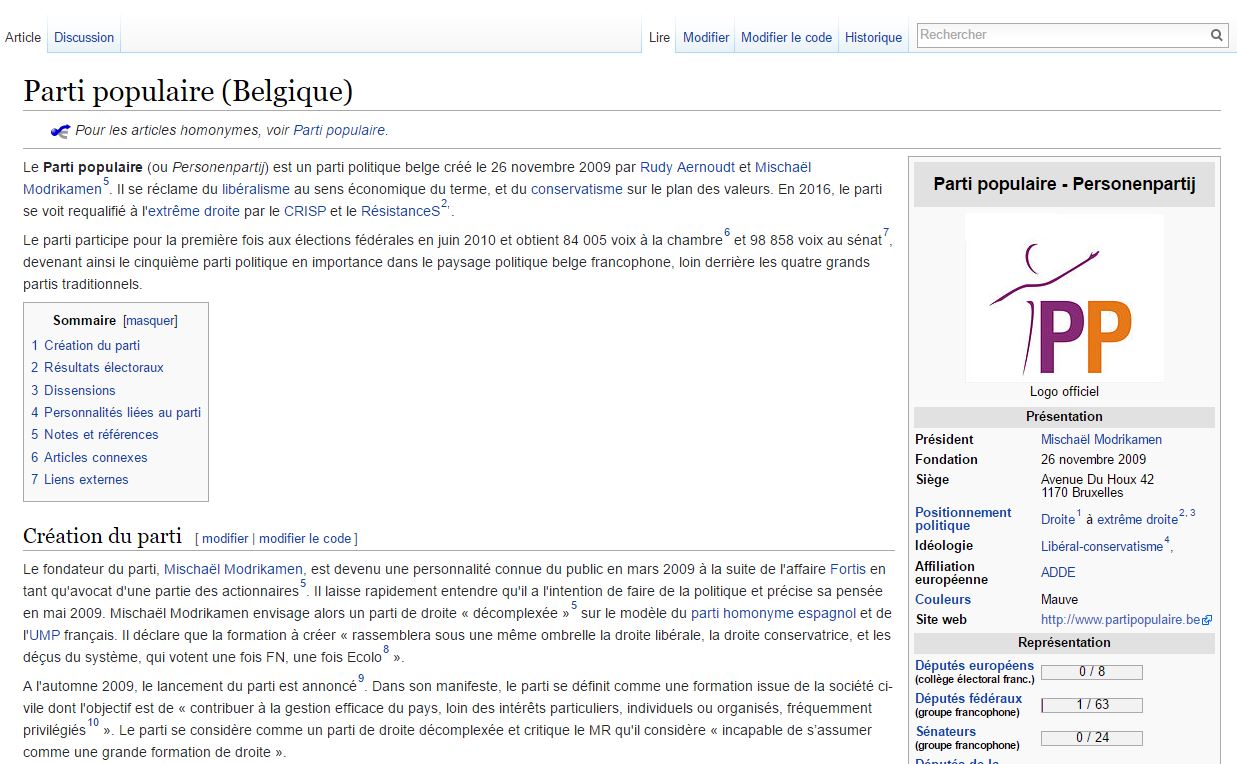Jump to Liens externes section
The width and height of the screenshot is (1237, 764).
point(80,479)
